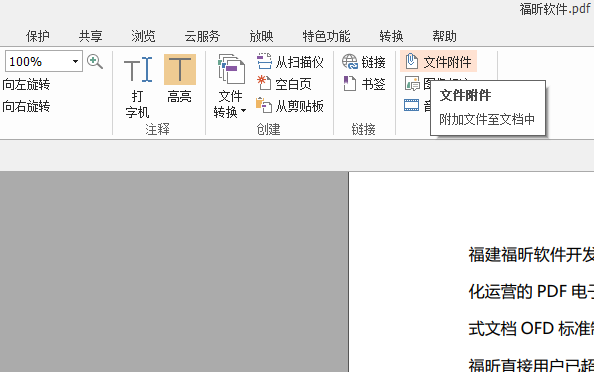Toggle the Highlight (高亮) tool
Screen dimensions: 594x372
point(180,79)
